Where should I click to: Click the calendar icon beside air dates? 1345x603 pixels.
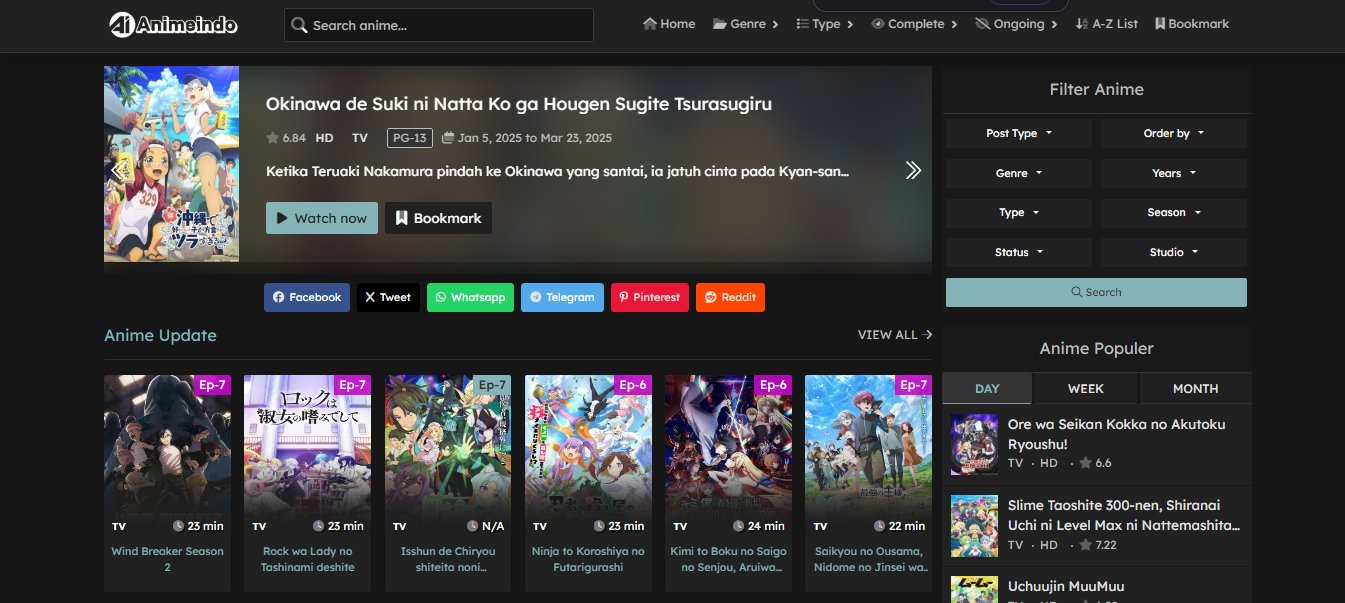pos(448,138)
